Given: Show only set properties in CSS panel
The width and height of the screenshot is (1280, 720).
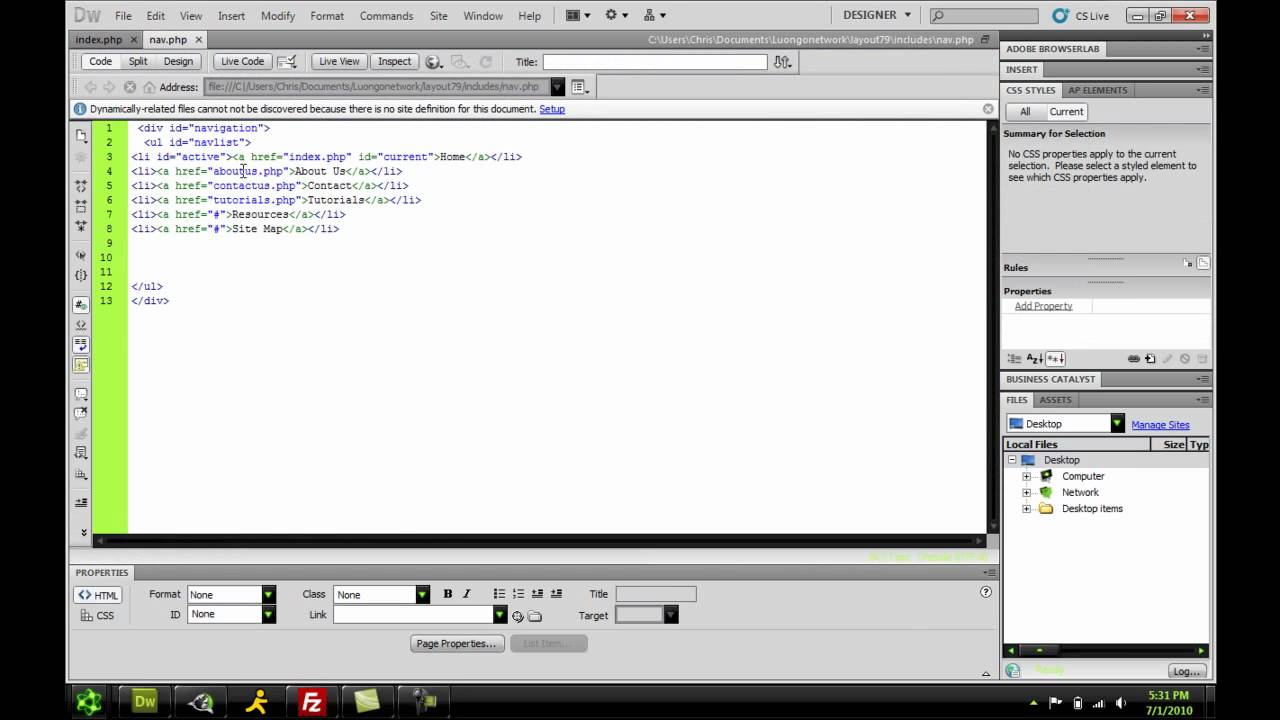Looking at the screenshot, I should click(x=1056, y=358).
